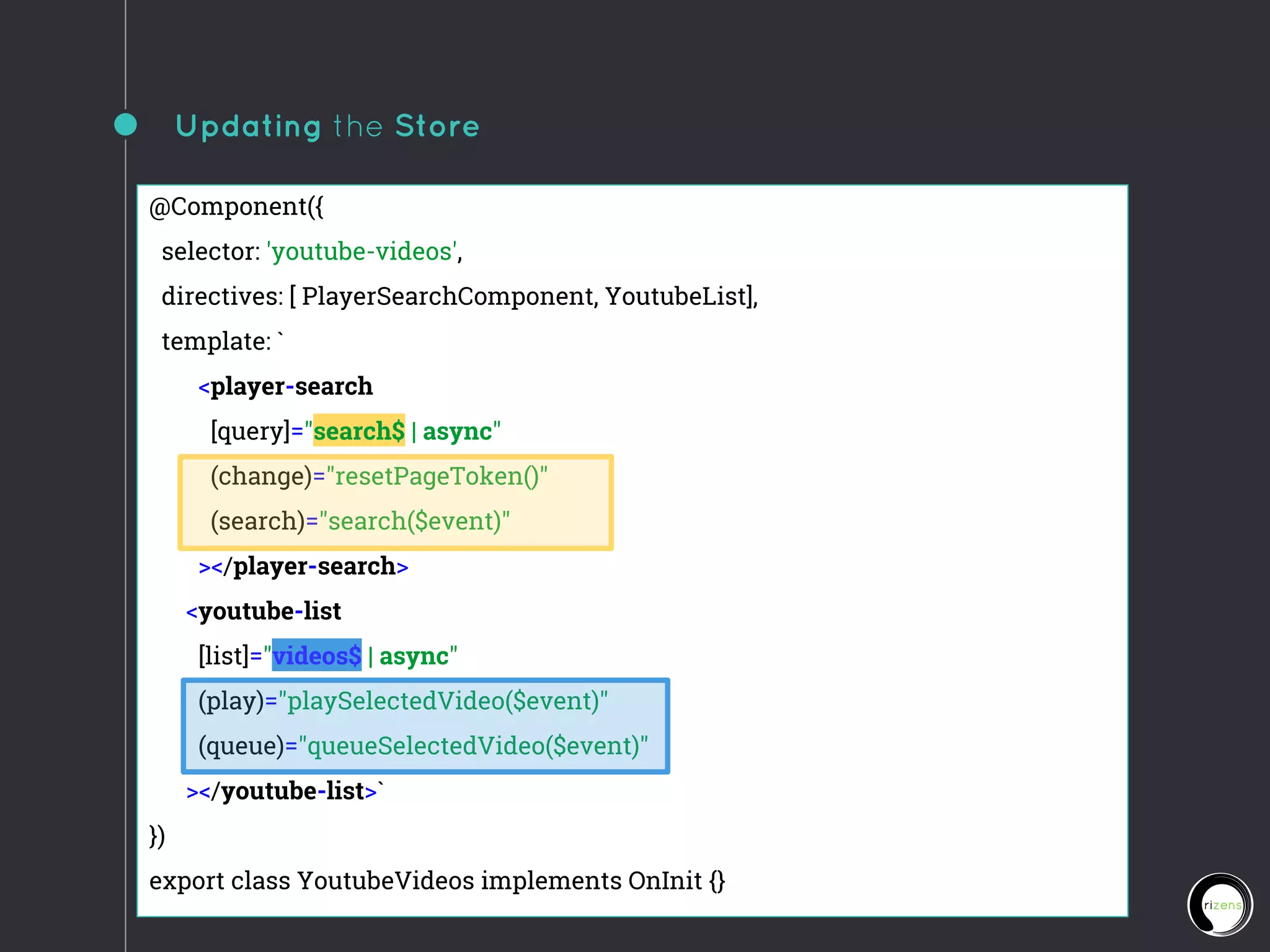Click the '@Component({' line
Image resolution: width=1270 pixels, height=952 pixels.
236,206
